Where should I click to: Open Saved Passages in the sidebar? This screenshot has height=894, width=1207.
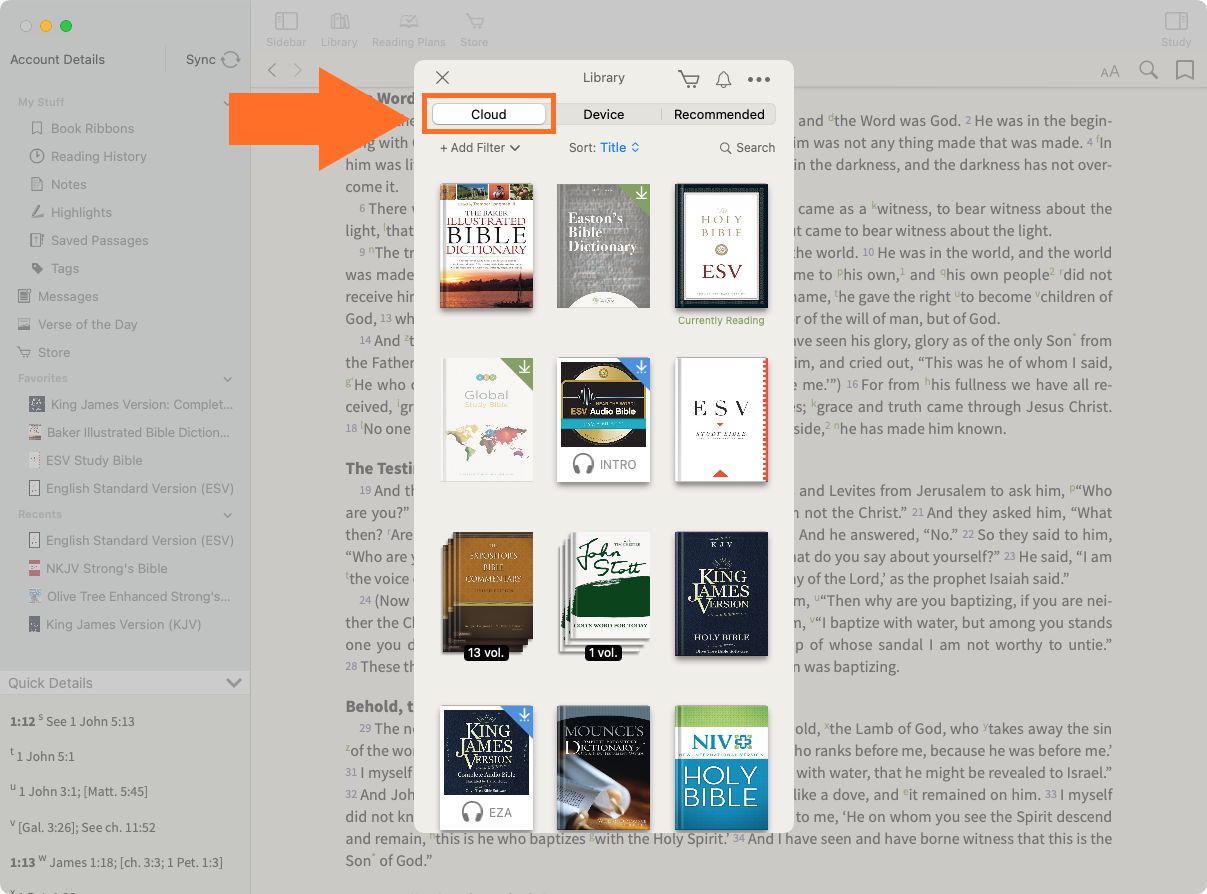89,240
